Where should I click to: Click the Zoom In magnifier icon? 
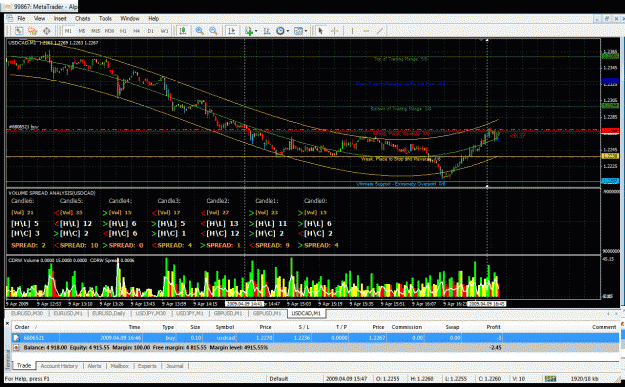coord(199,31)
